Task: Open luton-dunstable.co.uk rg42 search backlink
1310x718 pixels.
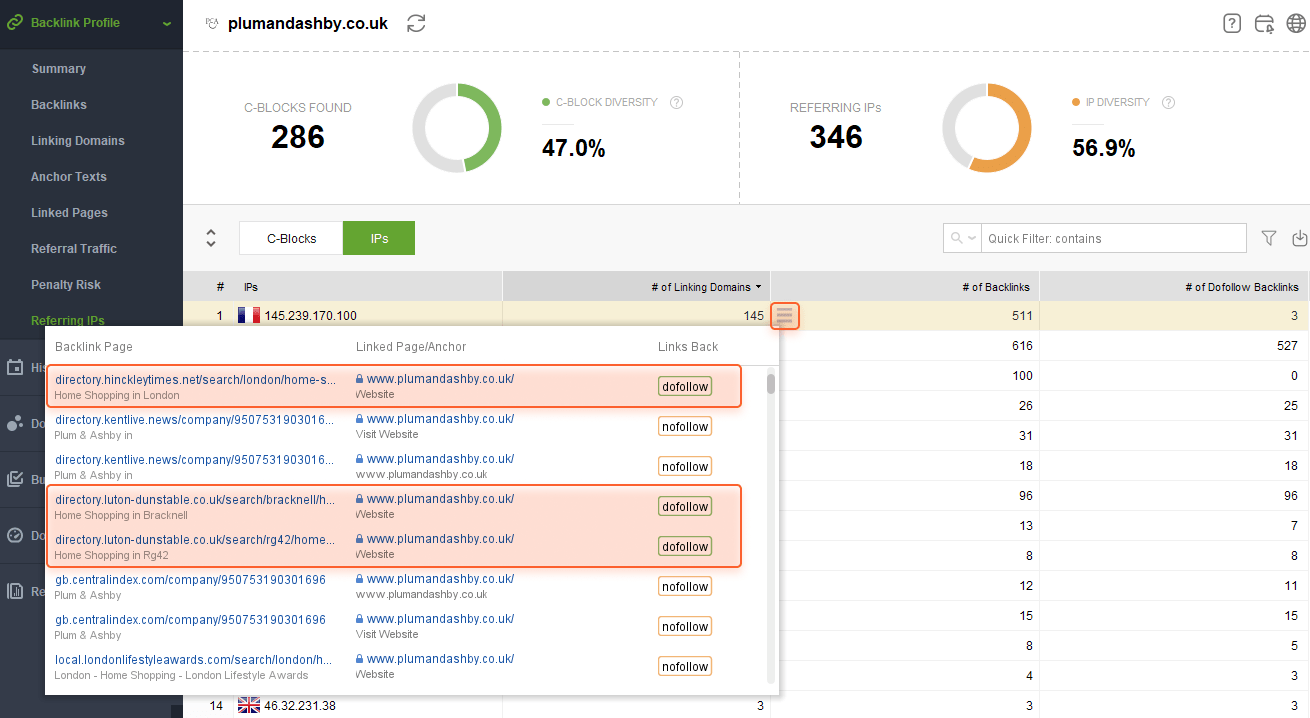Action: point(196,539)
